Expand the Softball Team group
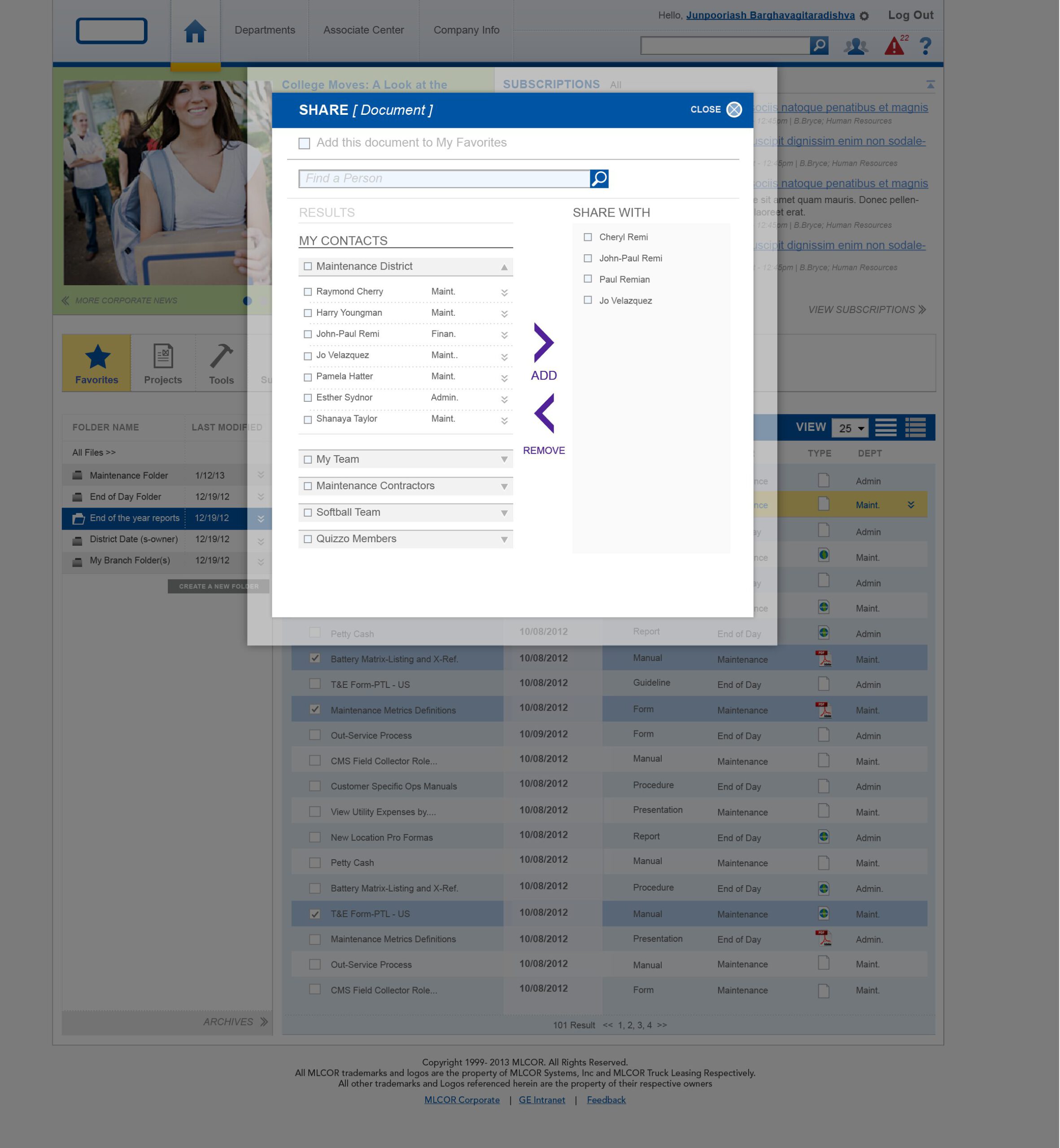The height and width of the screenshot is (1148, 1060). pos(504,513)
